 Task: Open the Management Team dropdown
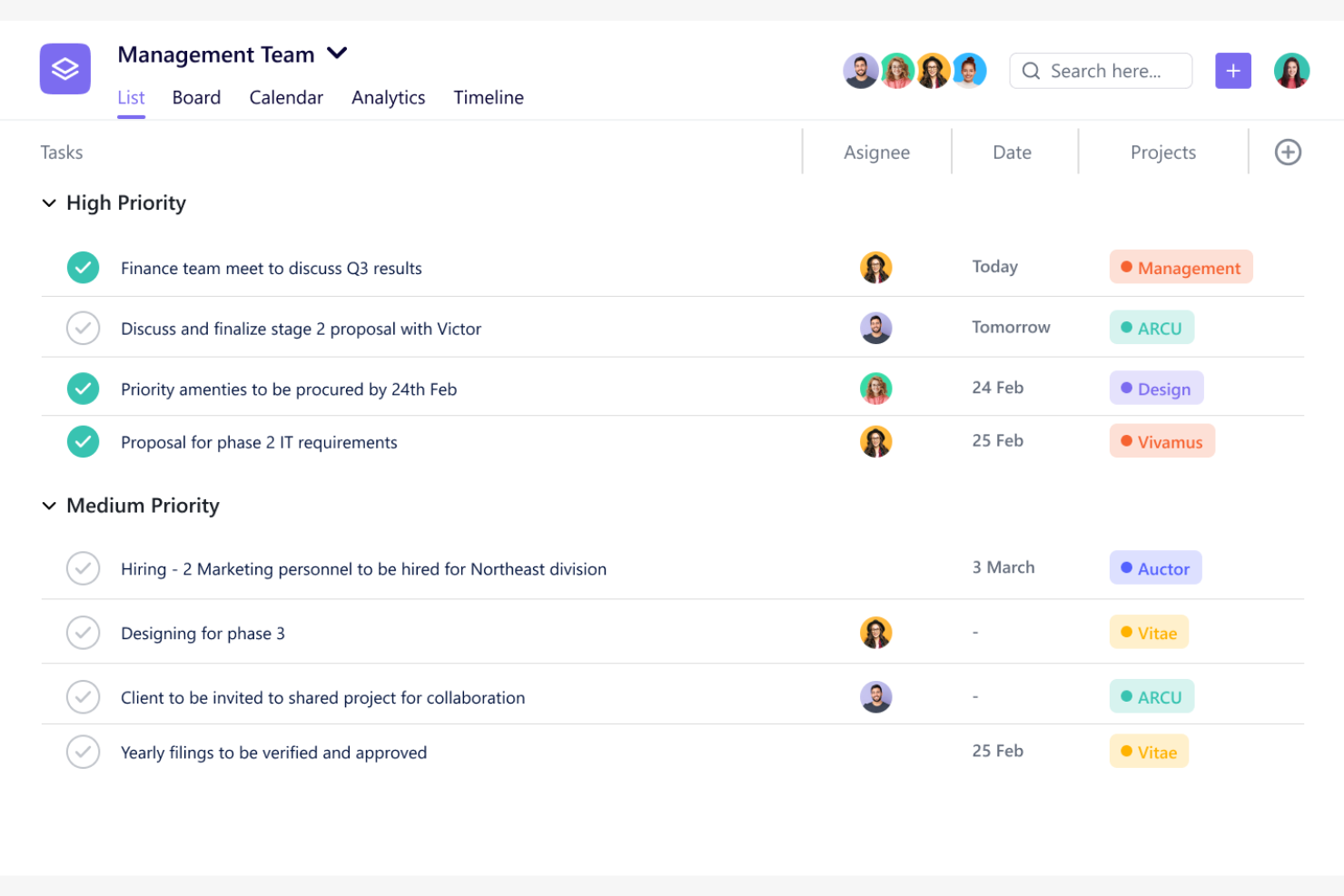coord(336,54)
